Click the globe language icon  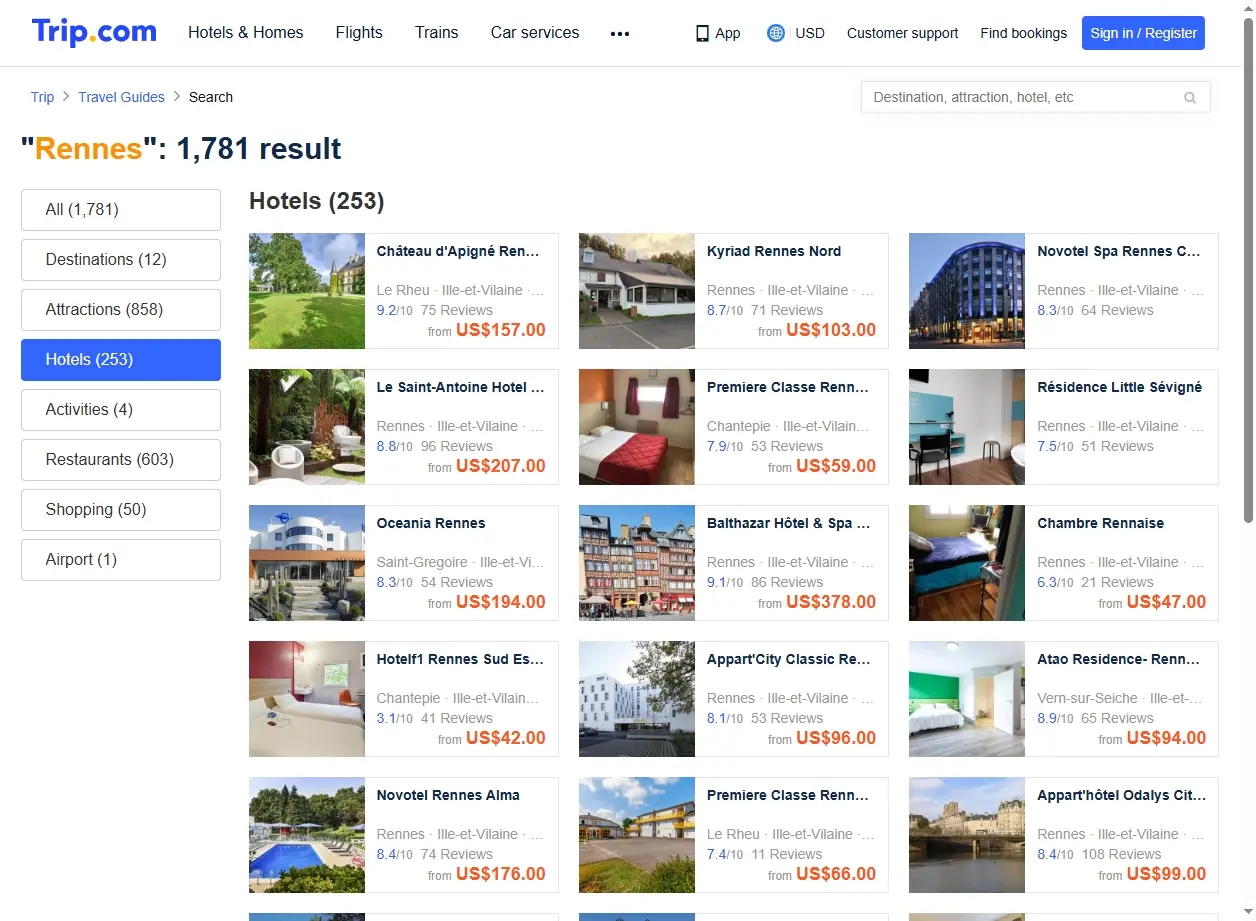coord(775,33)
